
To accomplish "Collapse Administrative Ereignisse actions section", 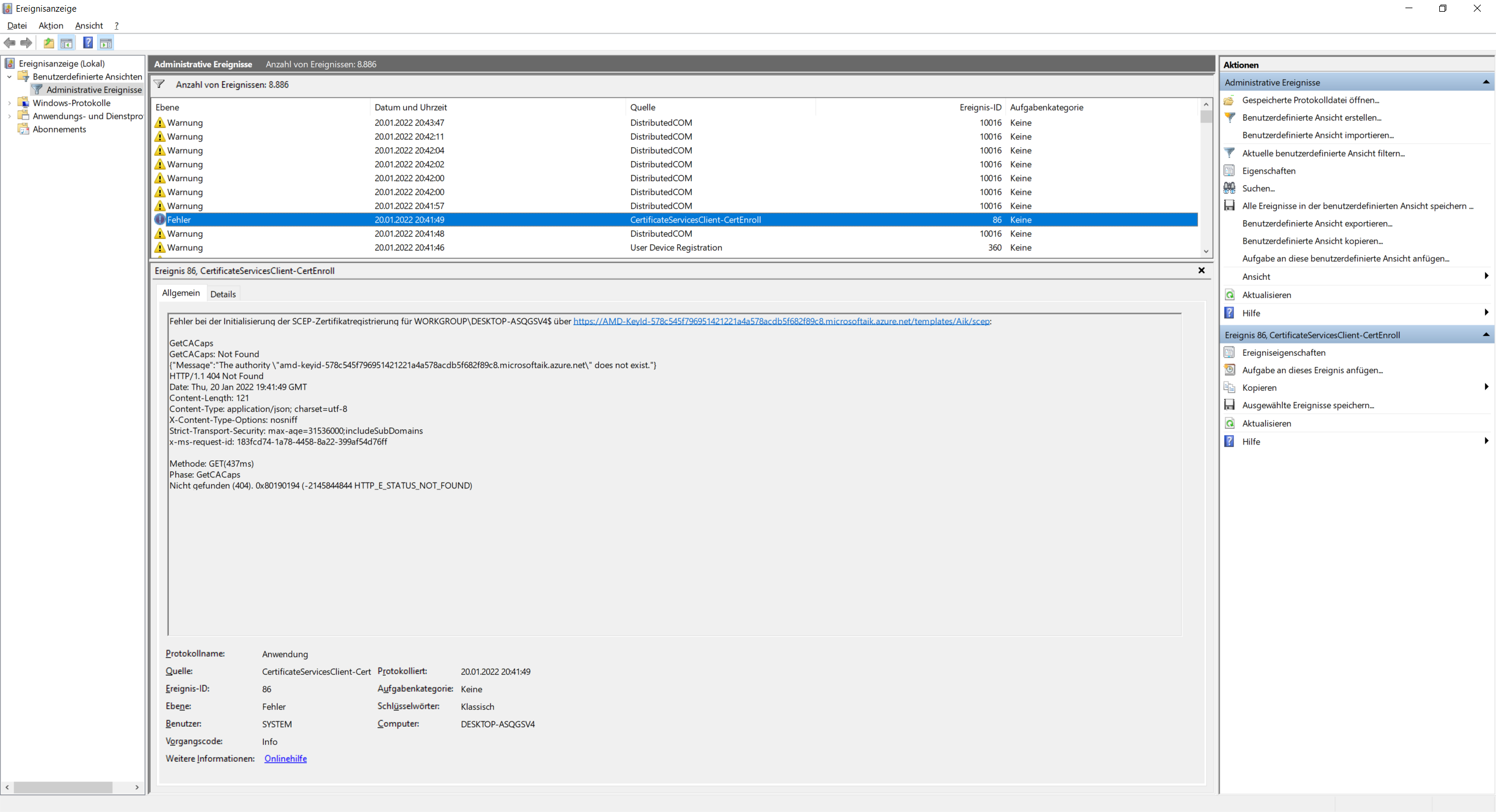I will 1485,82.
